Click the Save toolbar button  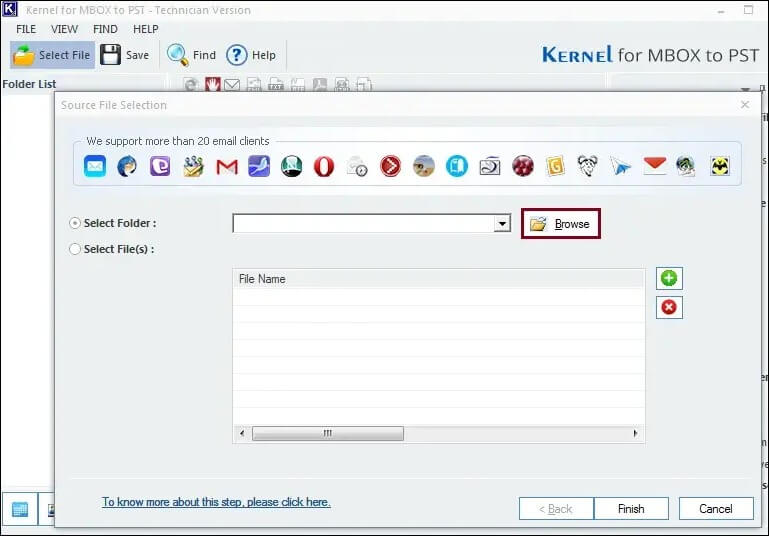pos(125,55)
